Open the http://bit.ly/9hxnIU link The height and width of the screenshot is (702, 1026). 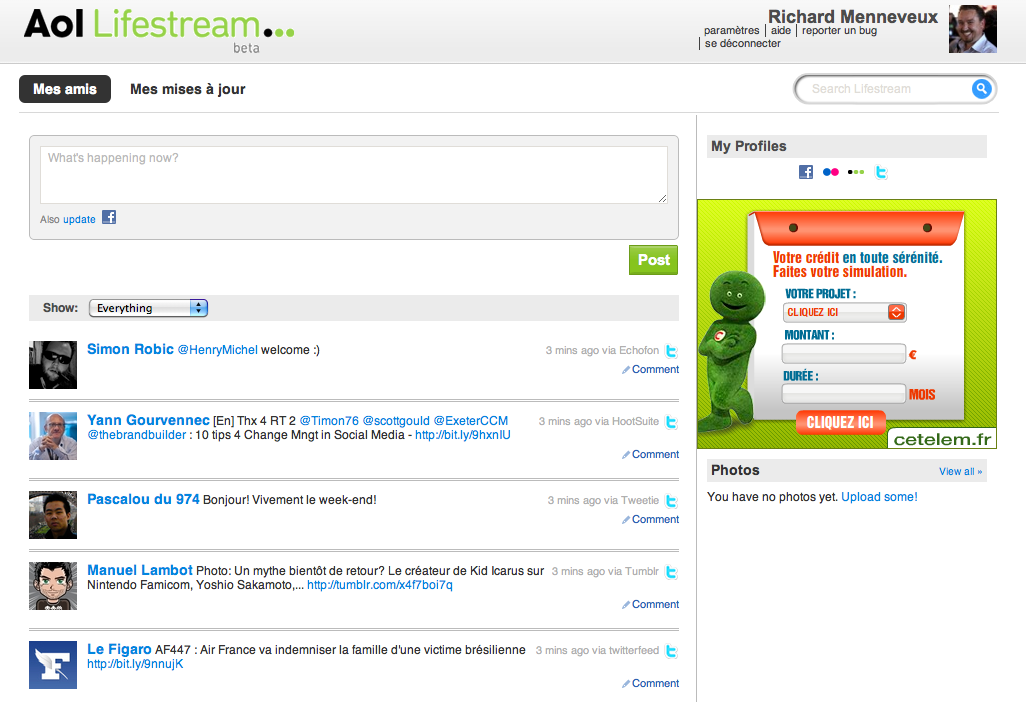coord(463,435)
